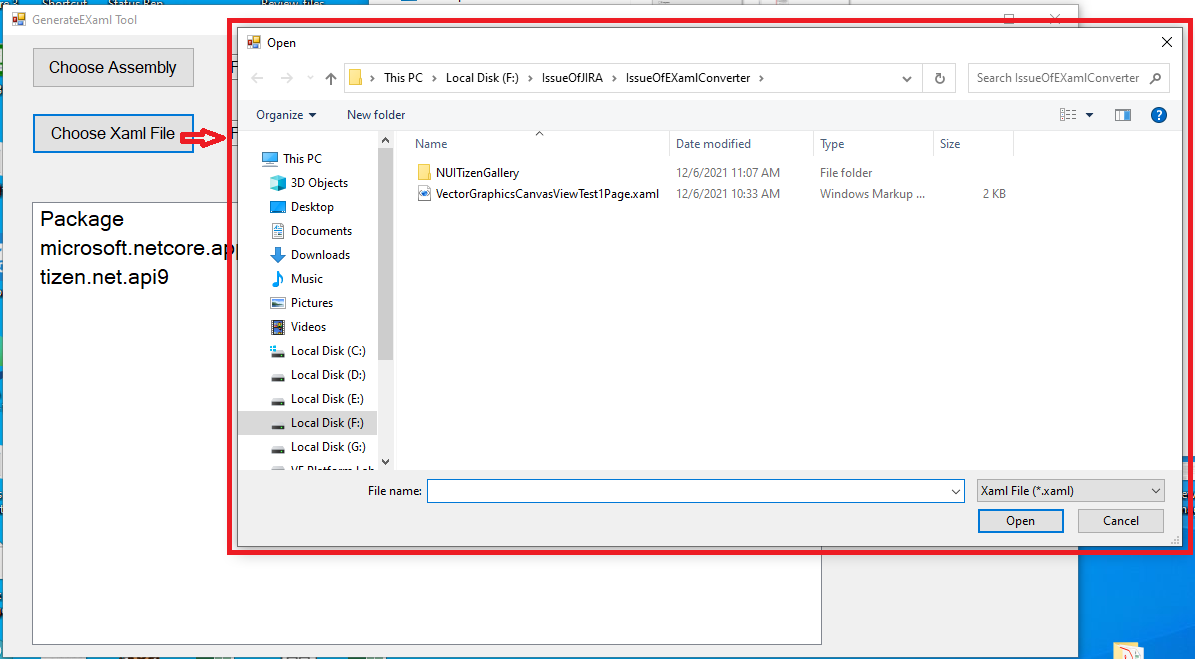Select IssueOfEXamlConverter breadcrumb segment

[x=688, y=78]
